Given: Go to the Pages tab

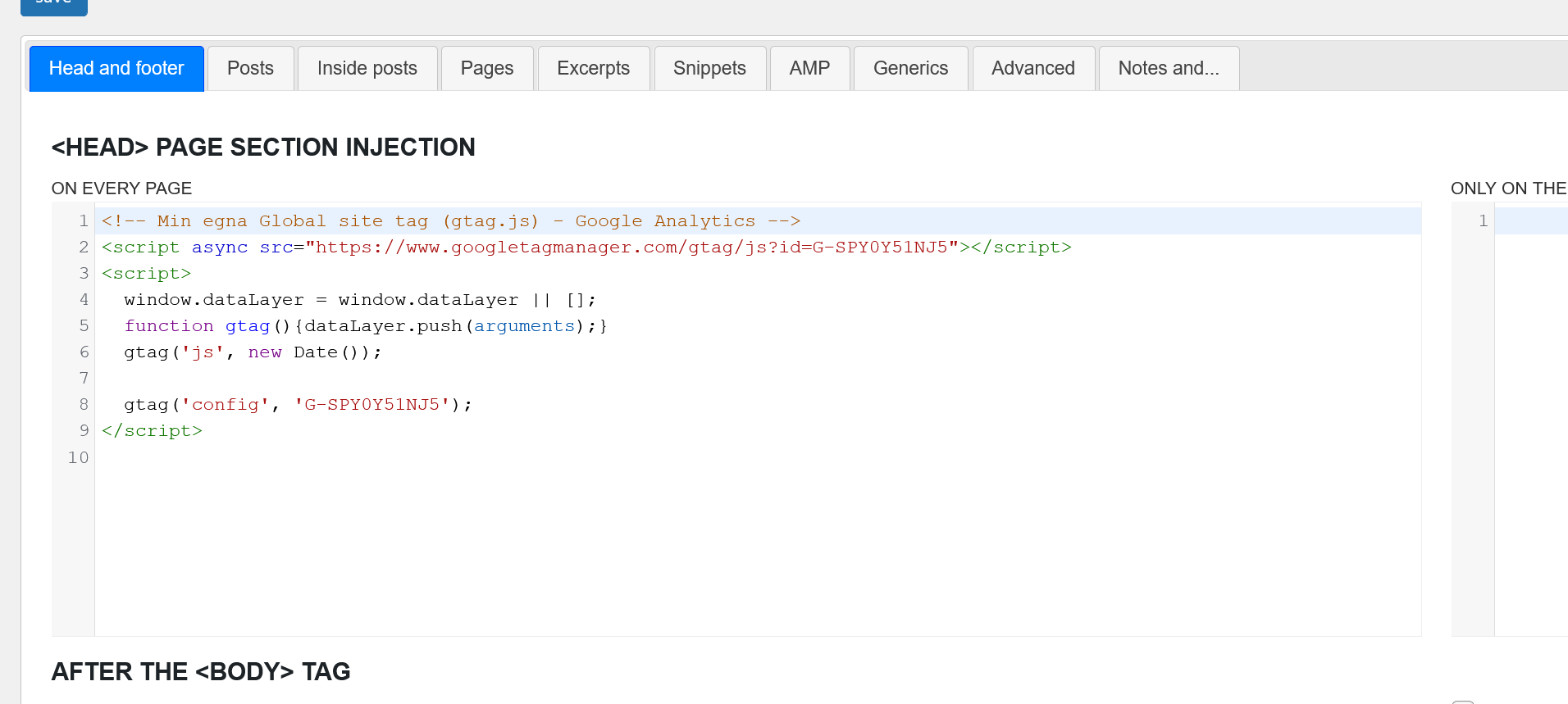Looking at the screenshot, I should (486, 68).
